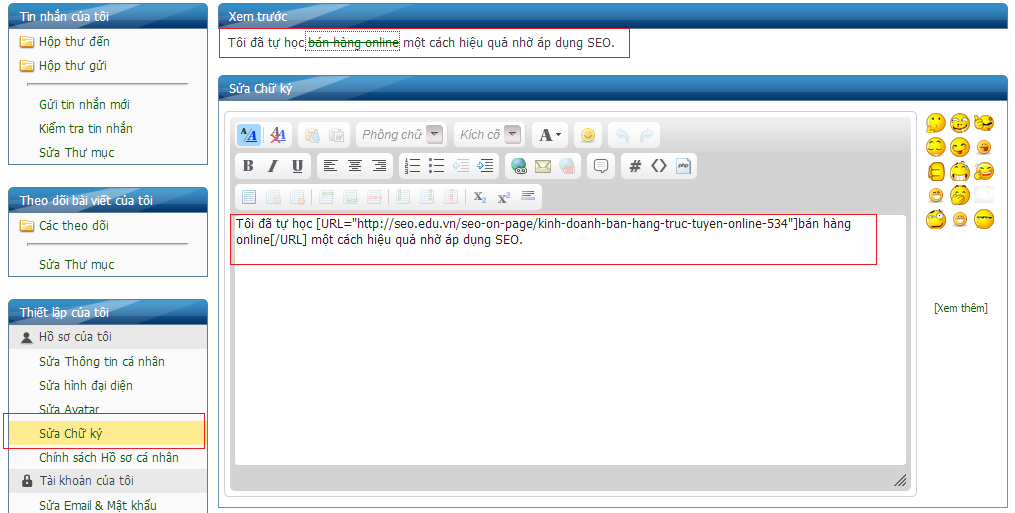Insert a table into the signature
The height and width of the screenshot is (513, 1015).
pyautogui.click(x=248, y=197)
